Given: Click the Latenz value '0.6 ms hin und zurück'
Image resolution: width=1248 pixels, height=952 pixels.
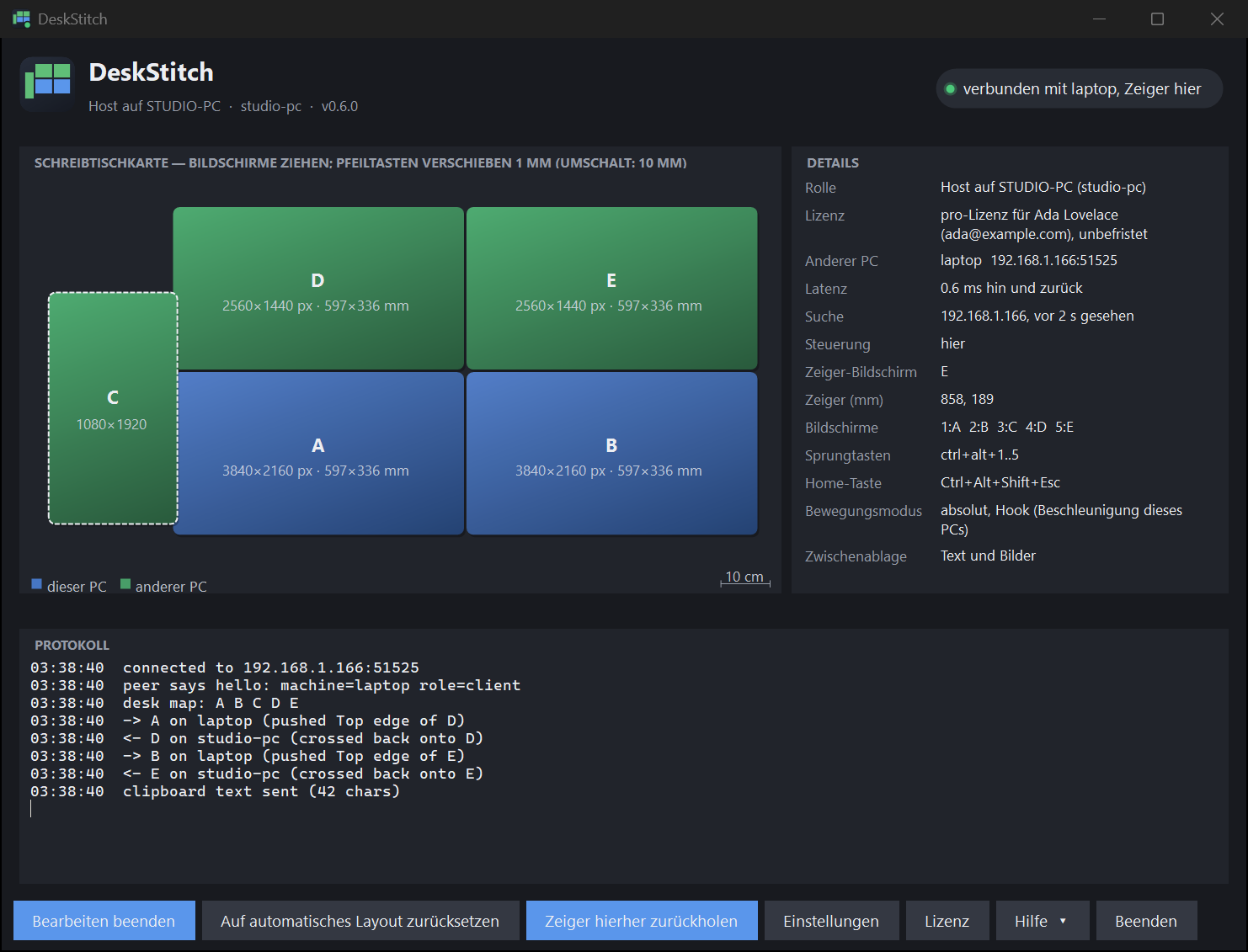Looking at the screenshot, I should (x=1011, y=288).
